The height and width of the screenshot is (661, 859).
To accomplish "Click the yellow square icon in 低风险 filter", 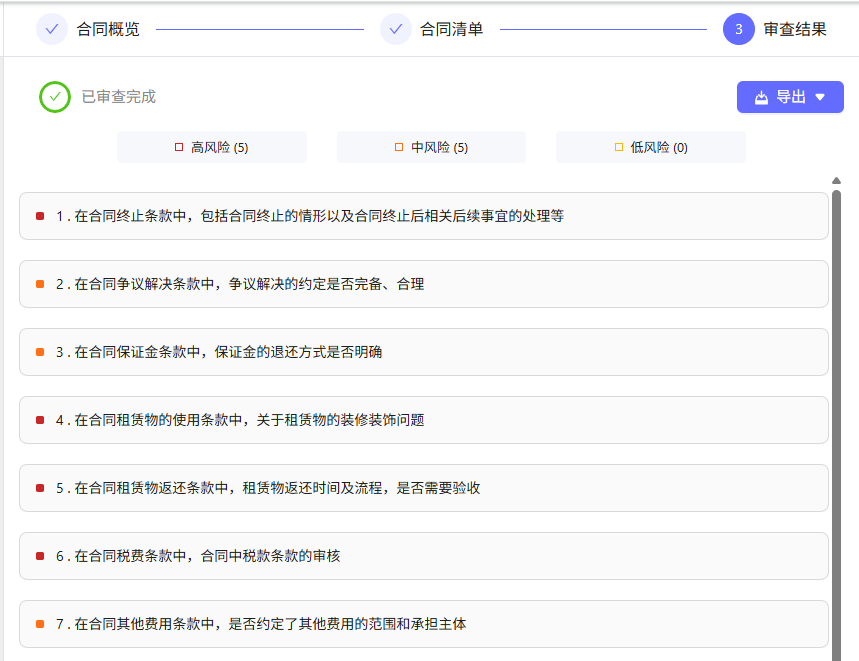I will [618, 146].
